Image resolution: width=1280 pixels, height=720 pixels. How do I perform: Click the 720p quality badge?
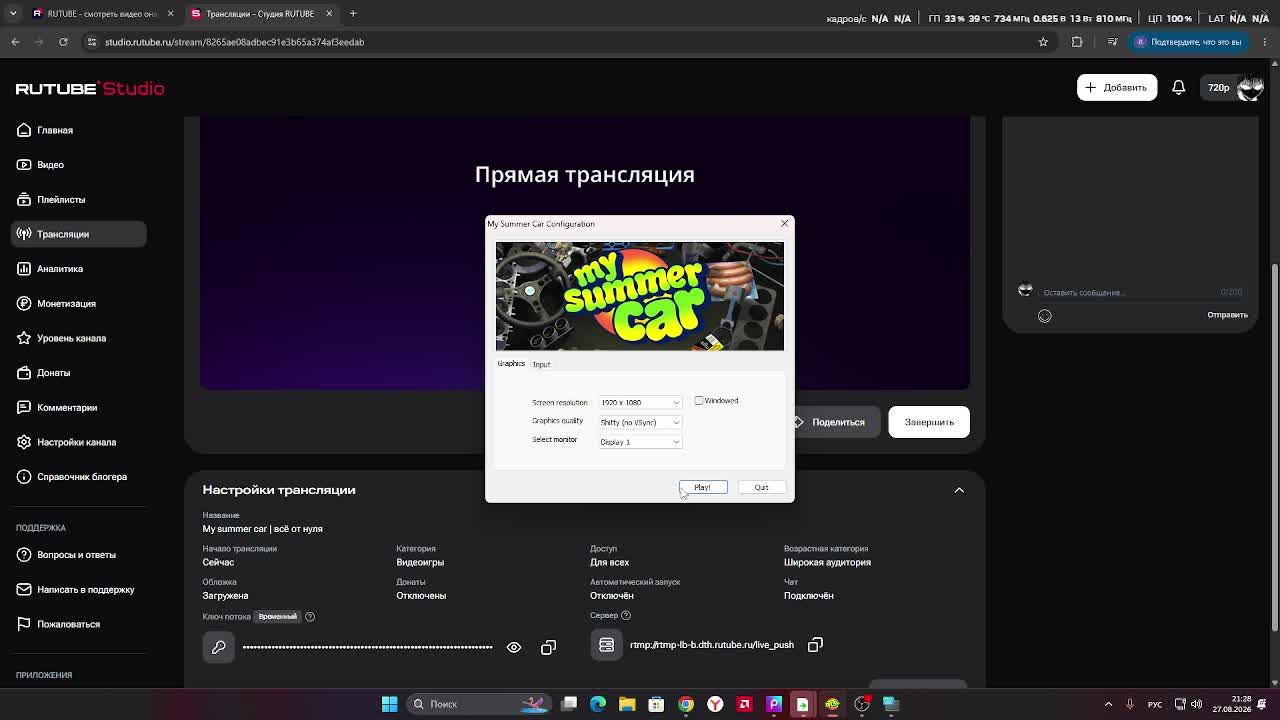[x=1218, y=88]
